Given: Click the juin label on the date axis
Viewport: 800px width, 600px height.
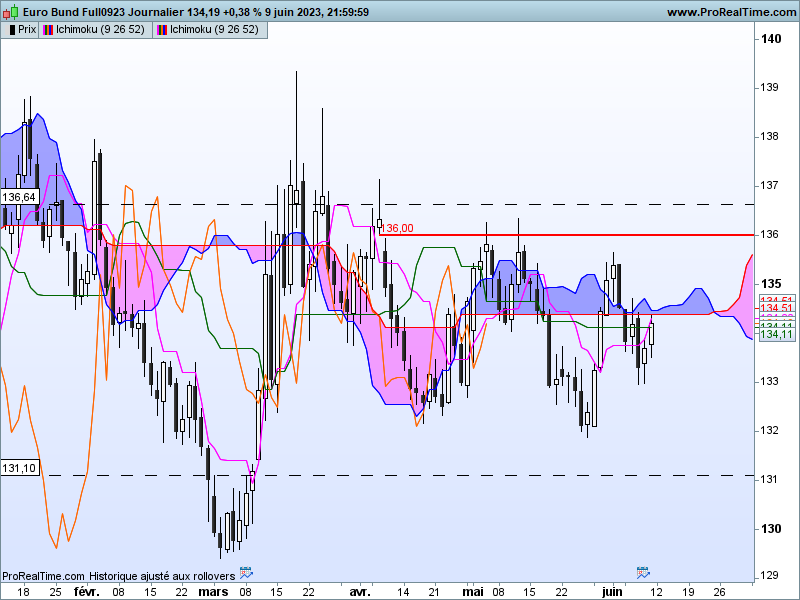Looking at the screenshot, I should pyautogui.click(x=612, y=591).
